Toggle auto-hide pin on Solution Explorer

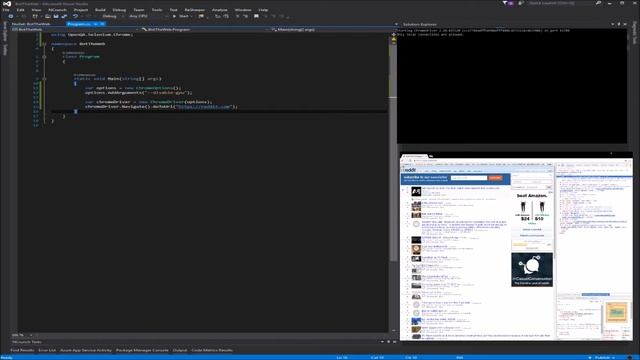click(x=619, y=24)
